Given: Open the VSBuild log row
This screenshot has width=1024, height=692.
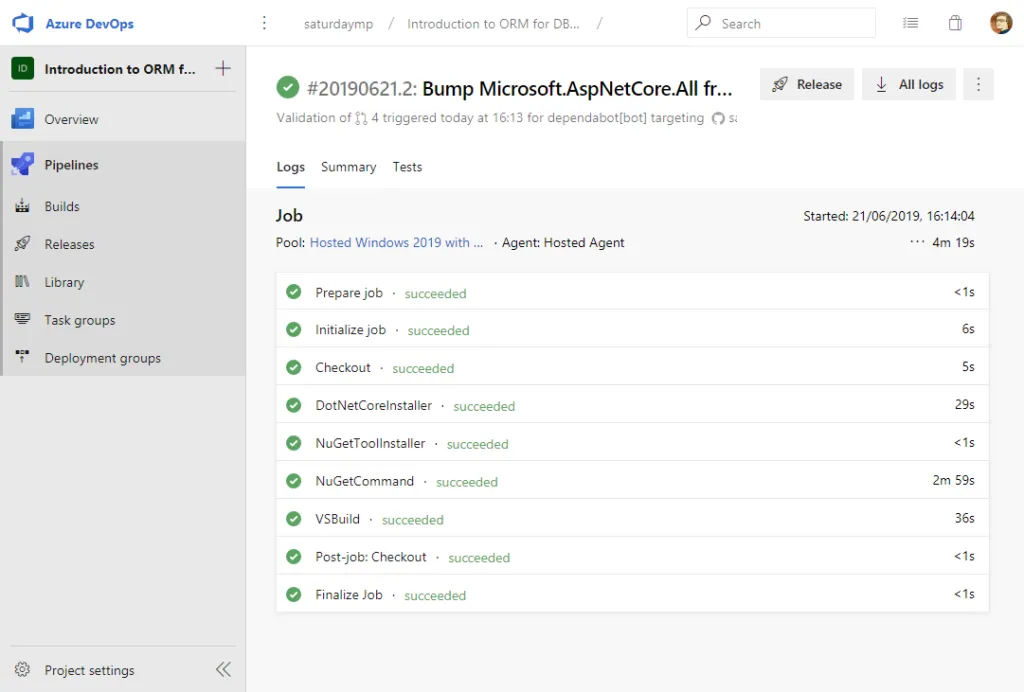Looking at the screenshot, I should click(x=632, y=518).
